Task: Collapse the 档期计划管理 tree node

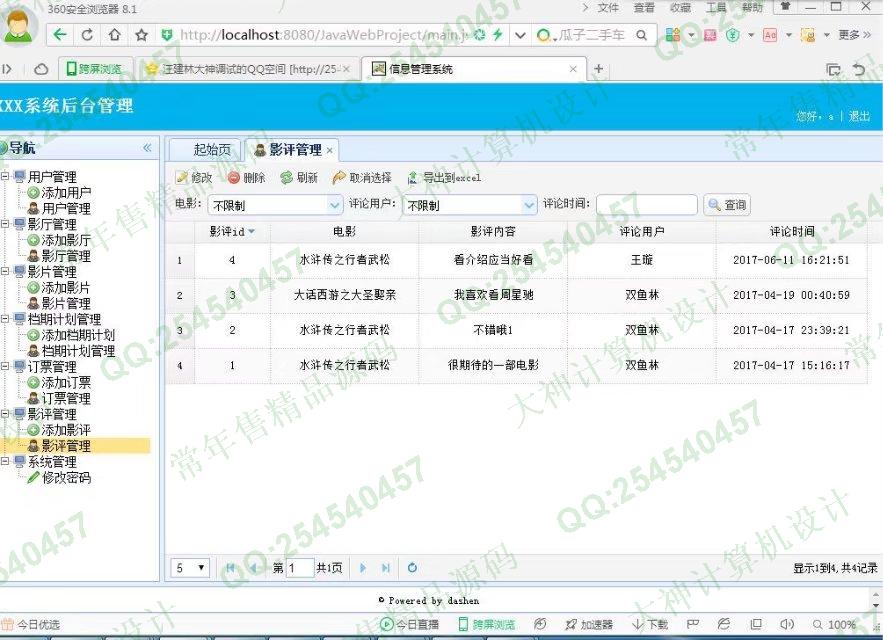Action: pyautogui.click(x=5, y=319)
